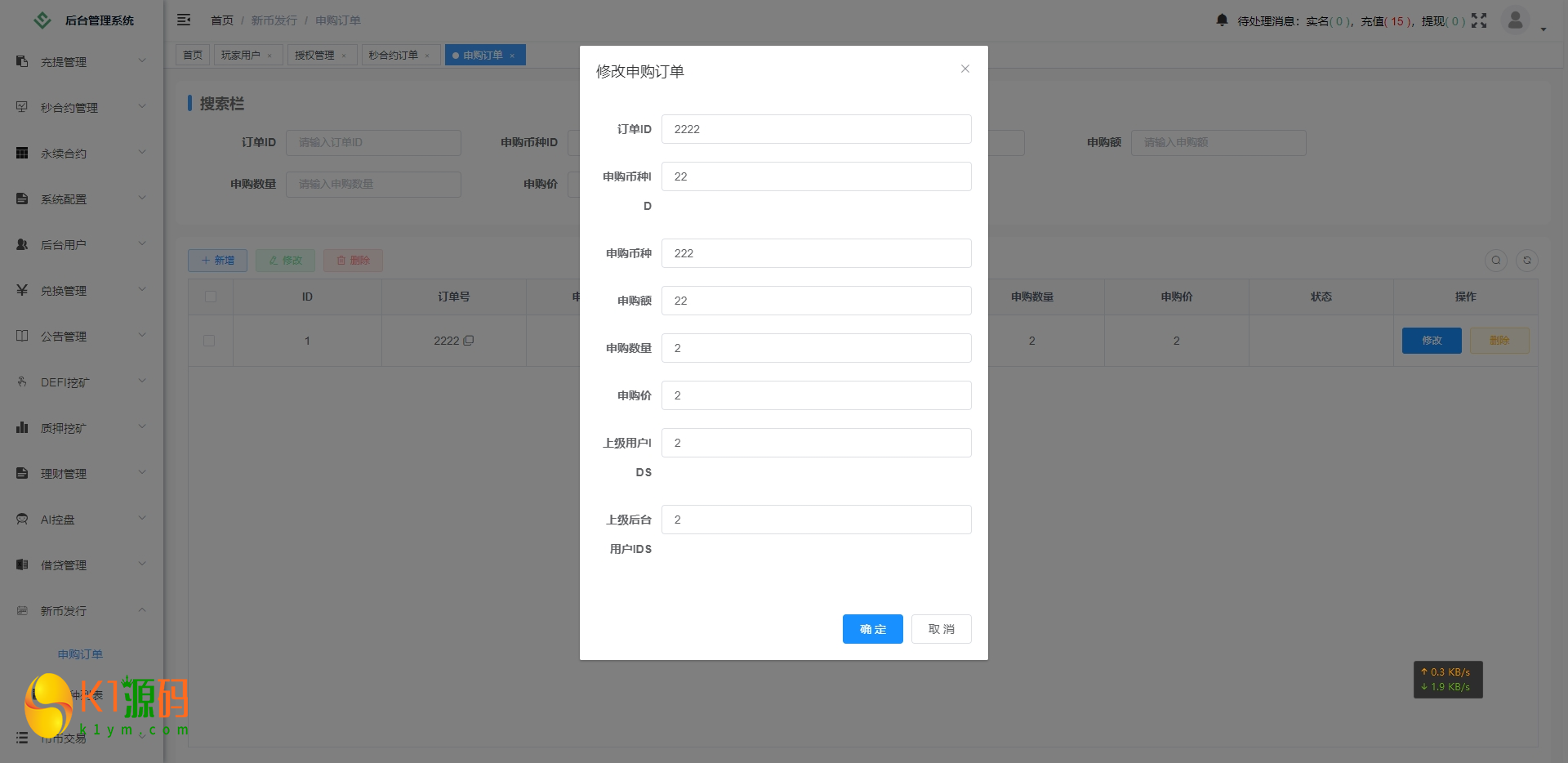Click the 新增 button above the table
The height and width of the screenshot is (763, 1568).
[218, 261]
